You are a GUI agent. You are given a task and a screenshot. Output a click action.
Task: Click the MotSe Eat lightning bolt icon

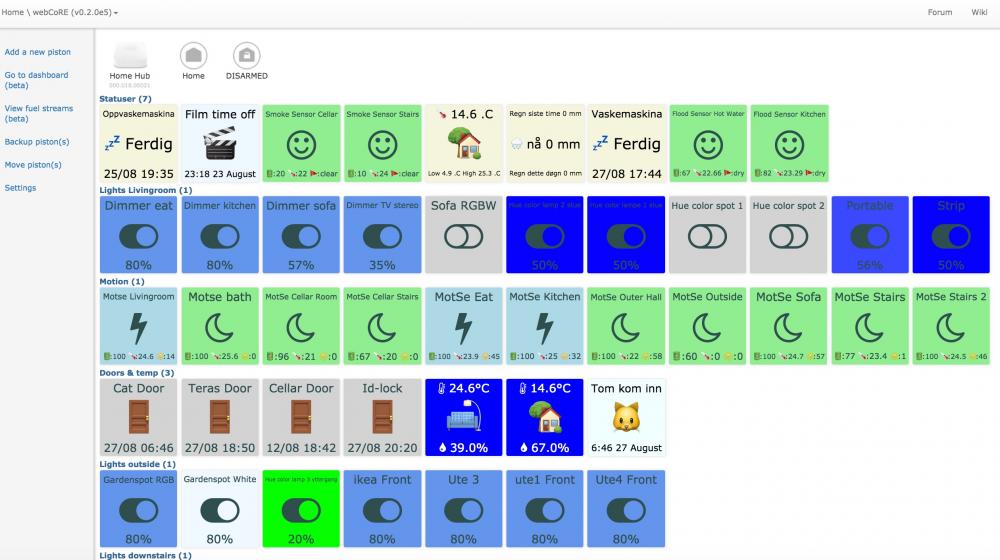(463, 327)
